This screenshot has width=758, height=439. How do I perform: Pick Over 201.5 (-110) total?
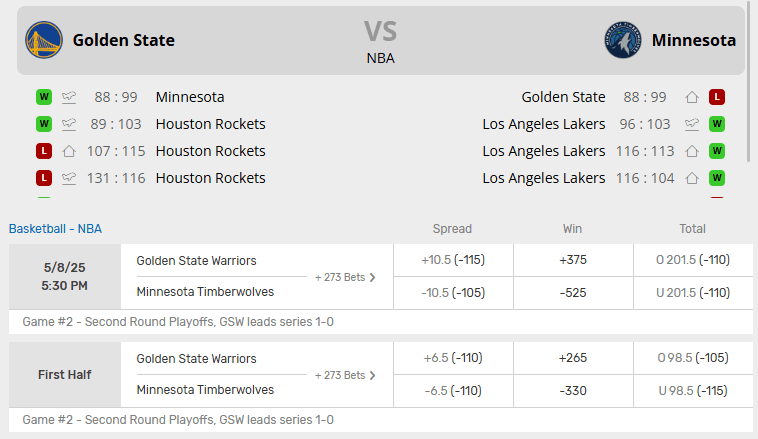[x=693, y=260]
